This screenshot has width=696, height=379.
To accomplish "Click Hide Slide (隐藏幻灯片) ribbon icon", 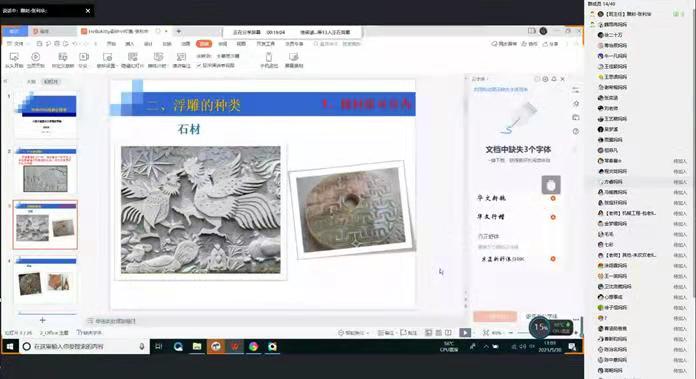I will pos(132,60).
